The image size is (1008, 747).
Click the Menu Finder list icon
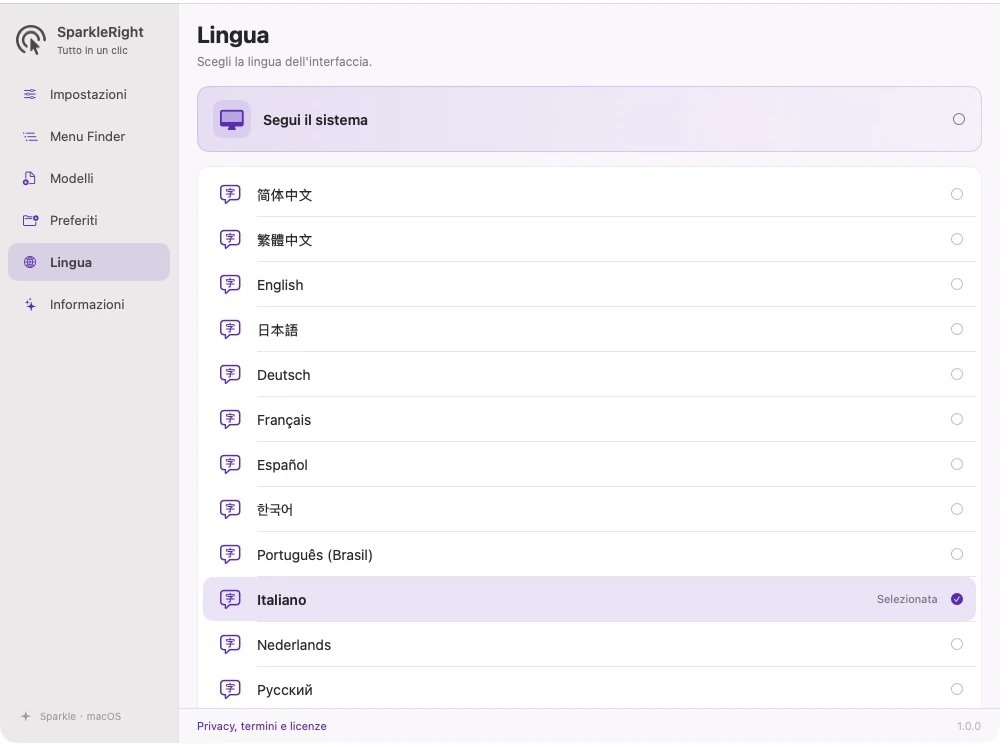coord(30,136)
